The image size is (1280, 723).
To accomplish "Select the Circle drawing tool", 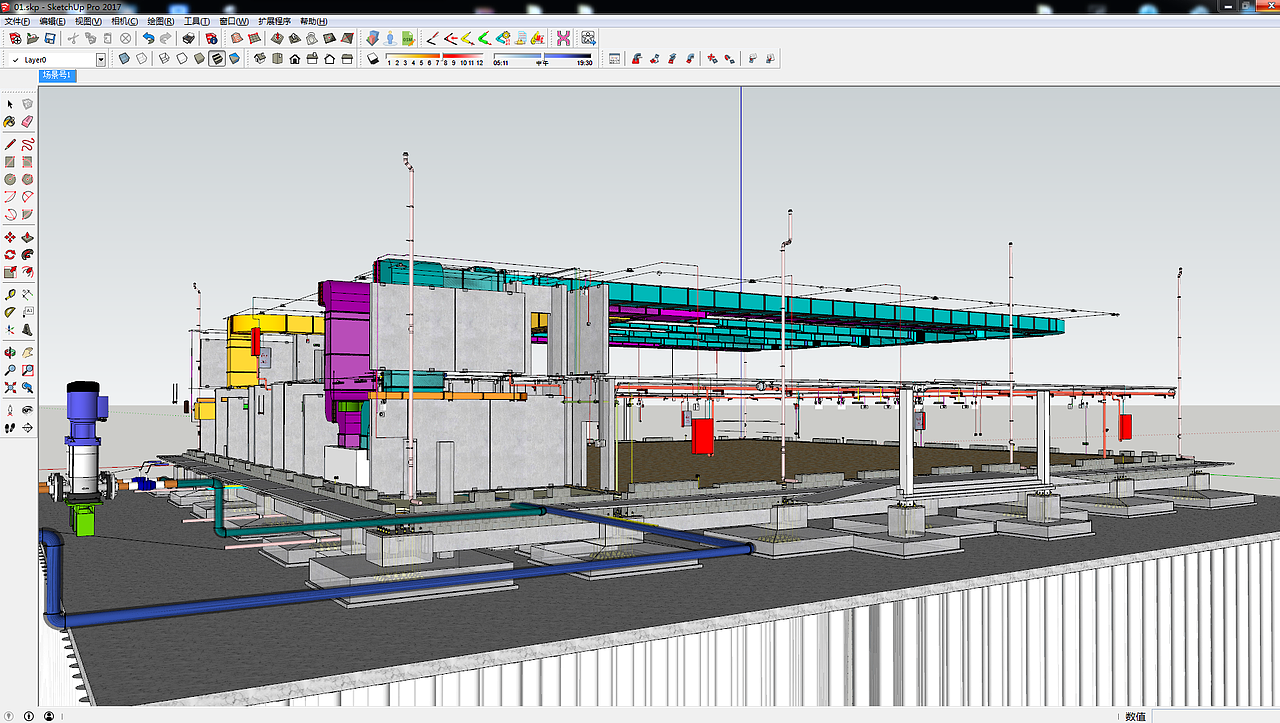I will pos(10,179).
